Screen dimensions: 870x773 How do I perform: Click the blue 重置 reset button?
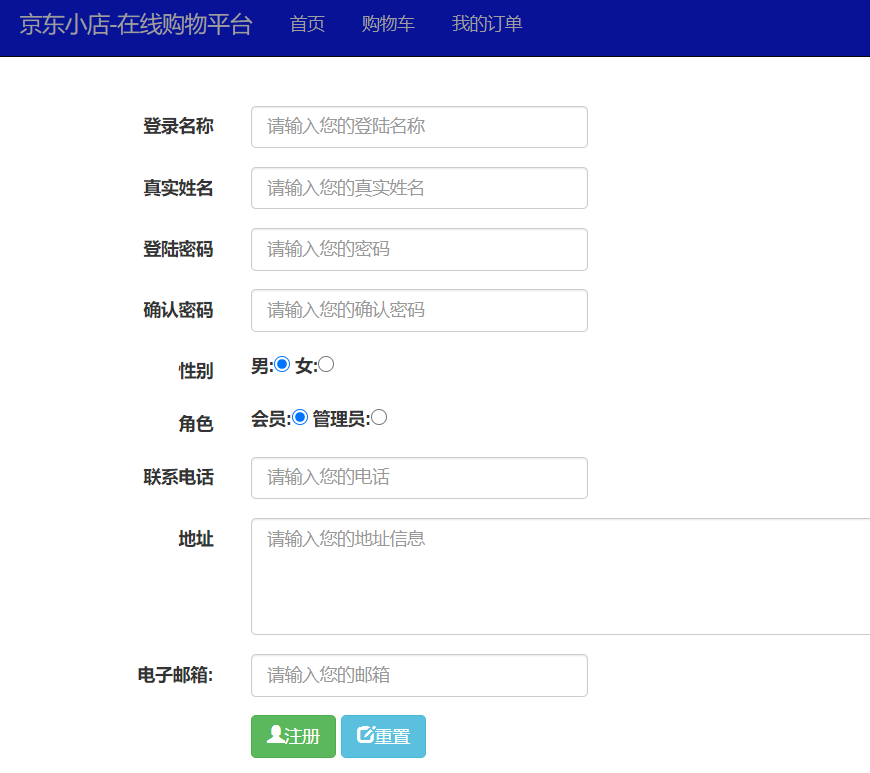383,736
